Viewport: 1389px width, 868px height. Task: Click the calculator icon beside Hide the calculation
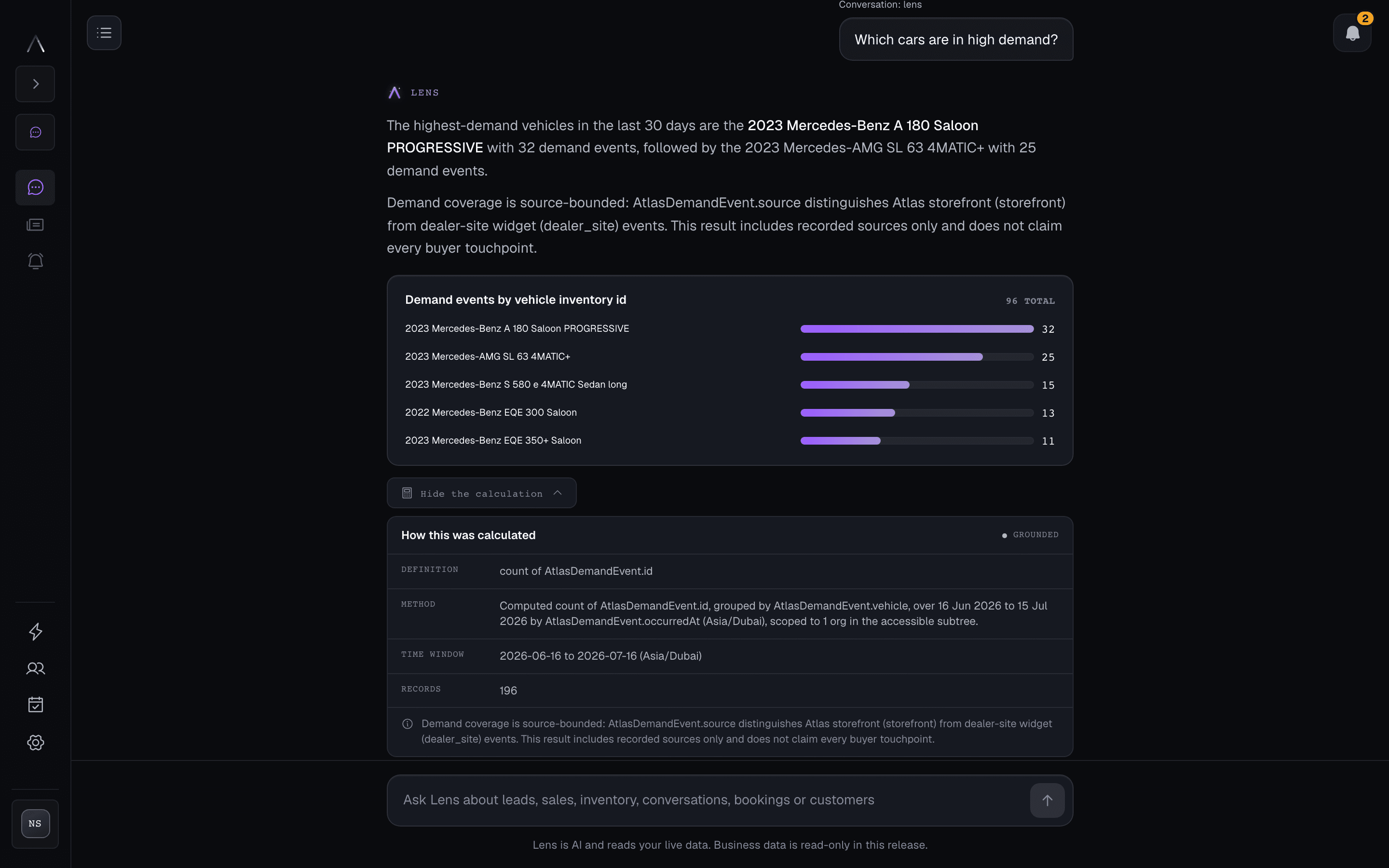pos(407,493)
